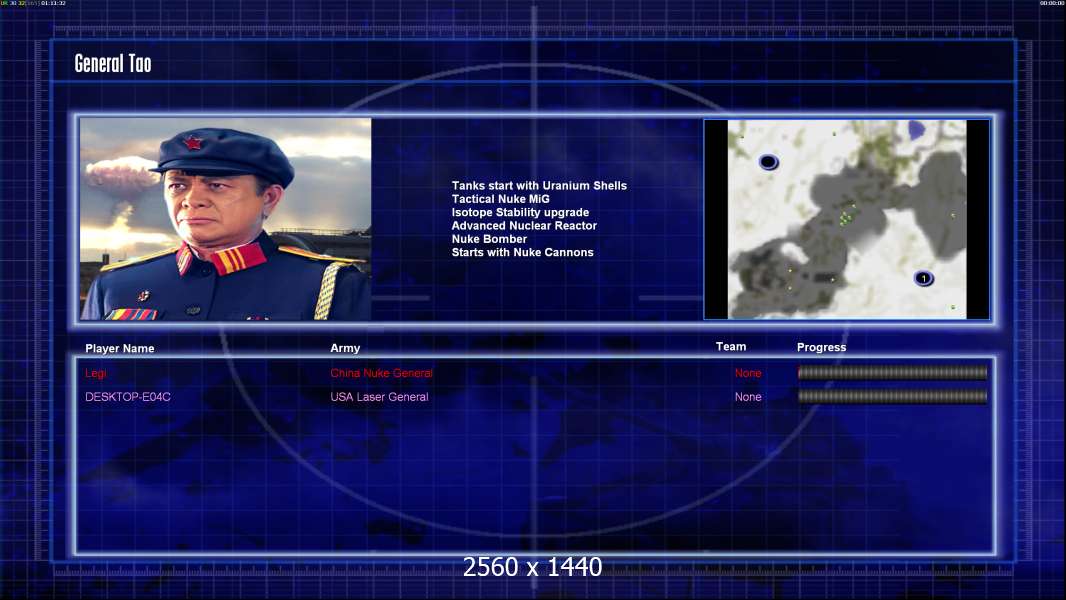This screenshot has width=1066, height=600.
Task: Click the player name 'DESKTOP-E04C'
Action: click(x=128, y=397)
